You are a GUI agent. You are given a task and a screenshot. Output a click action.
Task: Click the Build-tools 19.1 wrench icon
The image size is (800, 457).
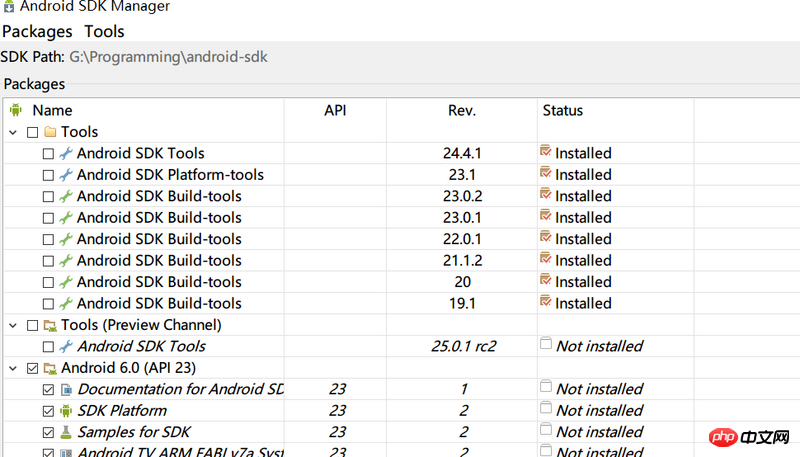[x=66, y=303]
